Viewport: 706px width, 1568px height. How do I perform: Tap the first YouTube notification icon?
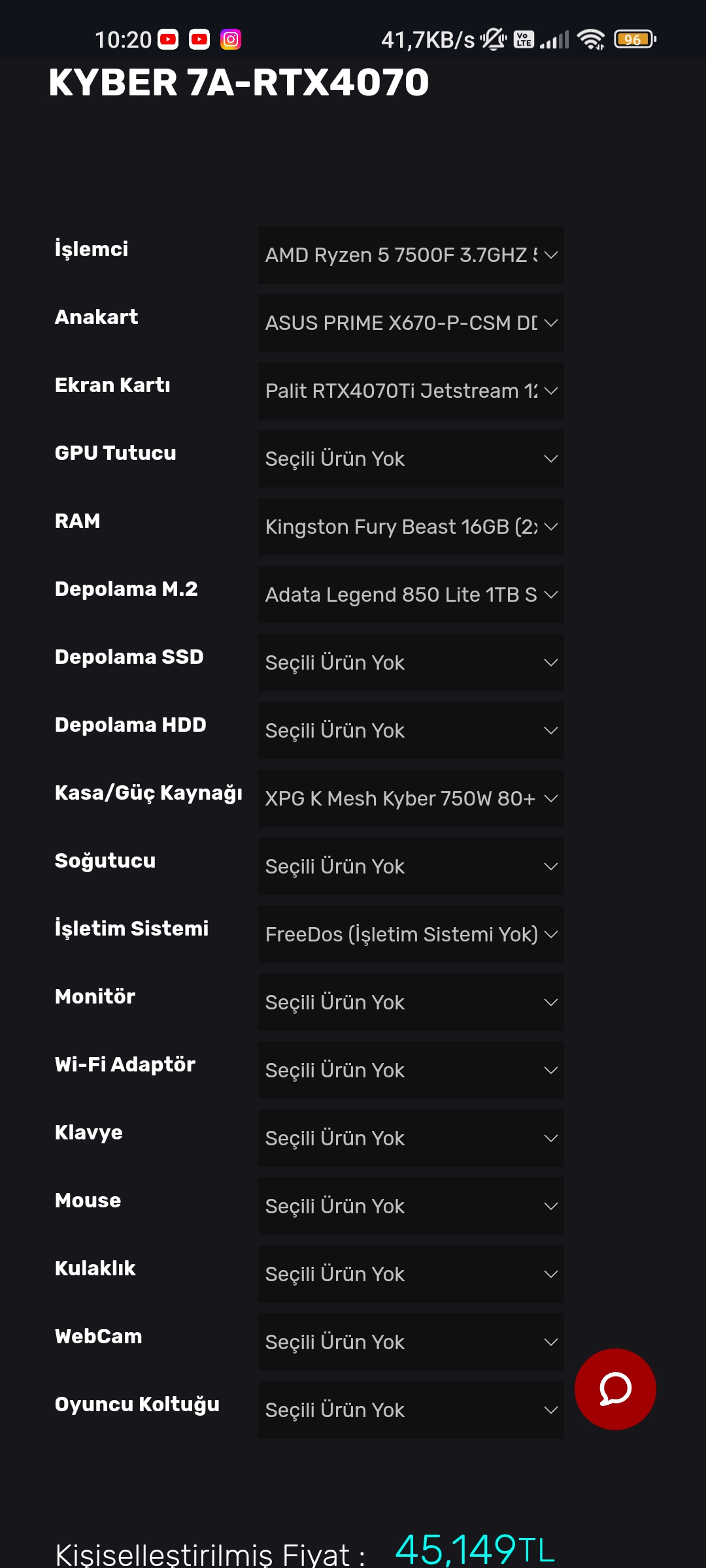(x=168, y=40)
